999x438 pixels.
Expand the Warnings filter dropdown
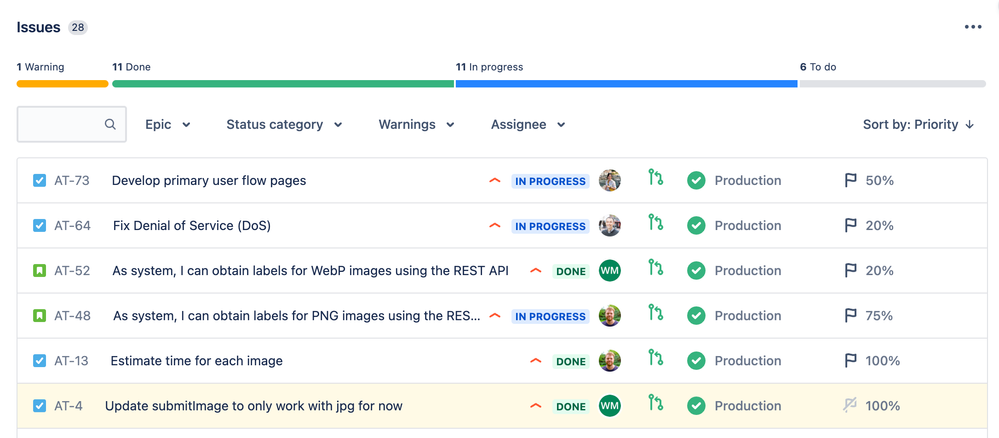coord(417,124)
